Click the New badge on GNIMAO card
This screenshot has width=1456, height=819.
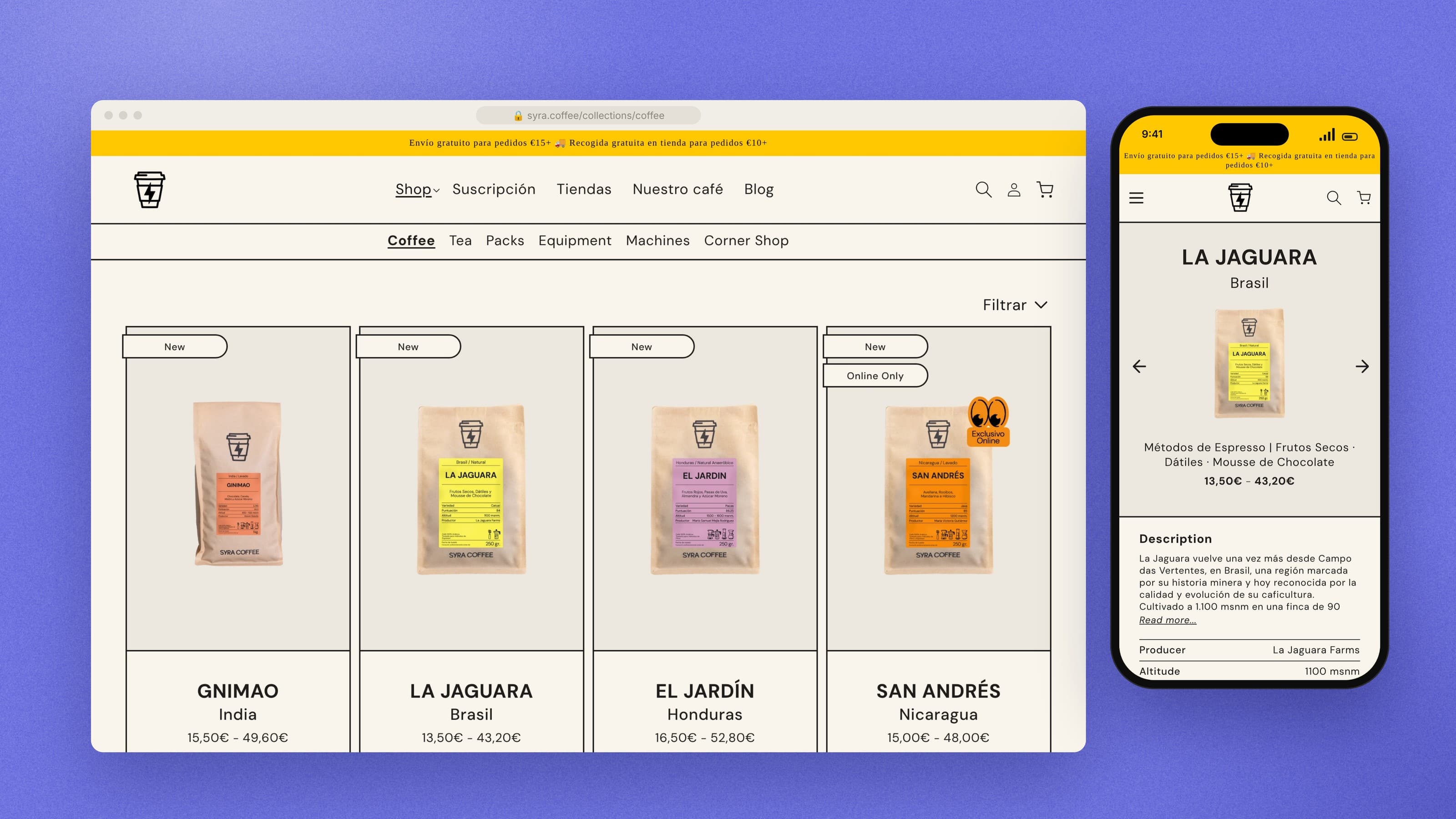(175, 346)
